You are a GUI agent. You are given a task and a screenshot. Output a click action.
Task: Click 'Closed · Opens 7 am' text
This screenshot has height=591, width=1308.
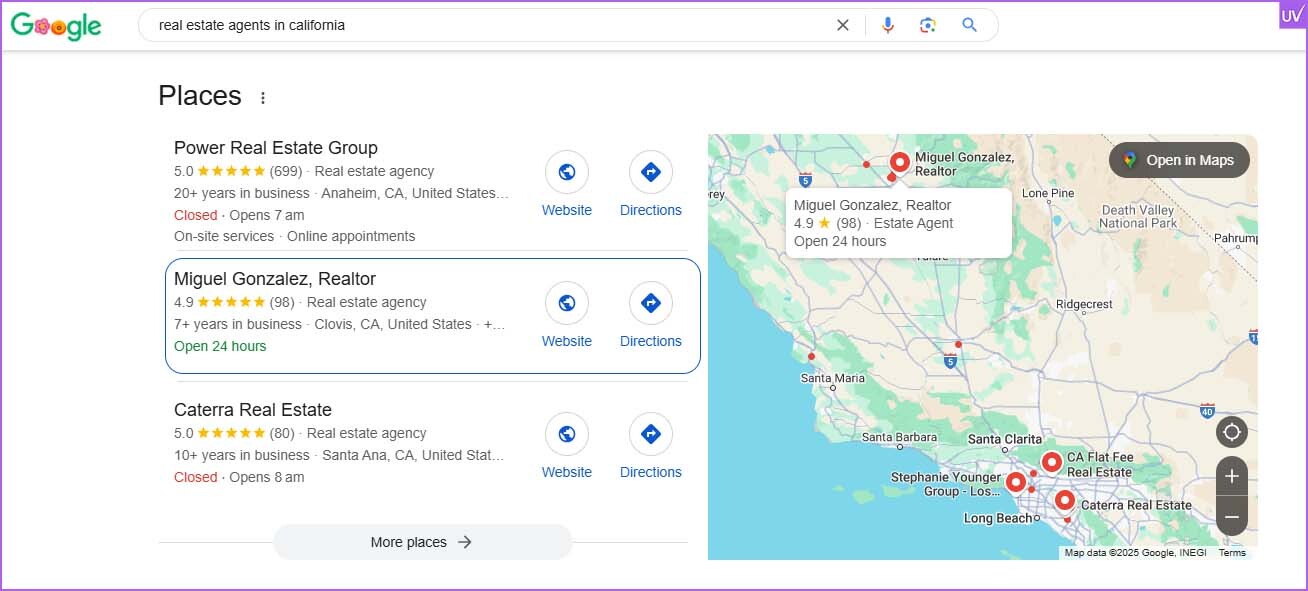[x=239, y=215]
